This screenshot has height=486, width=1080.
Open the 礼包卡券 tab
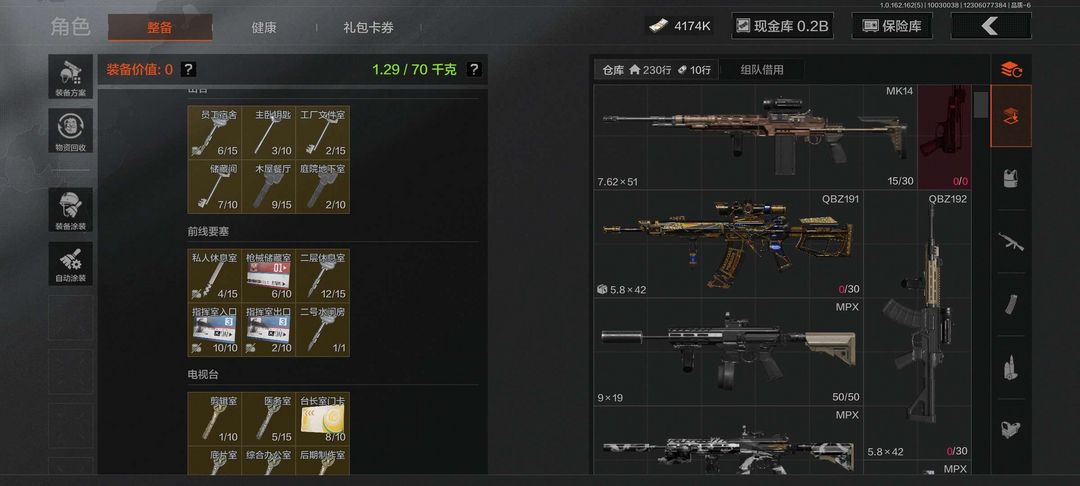[368, 28]
